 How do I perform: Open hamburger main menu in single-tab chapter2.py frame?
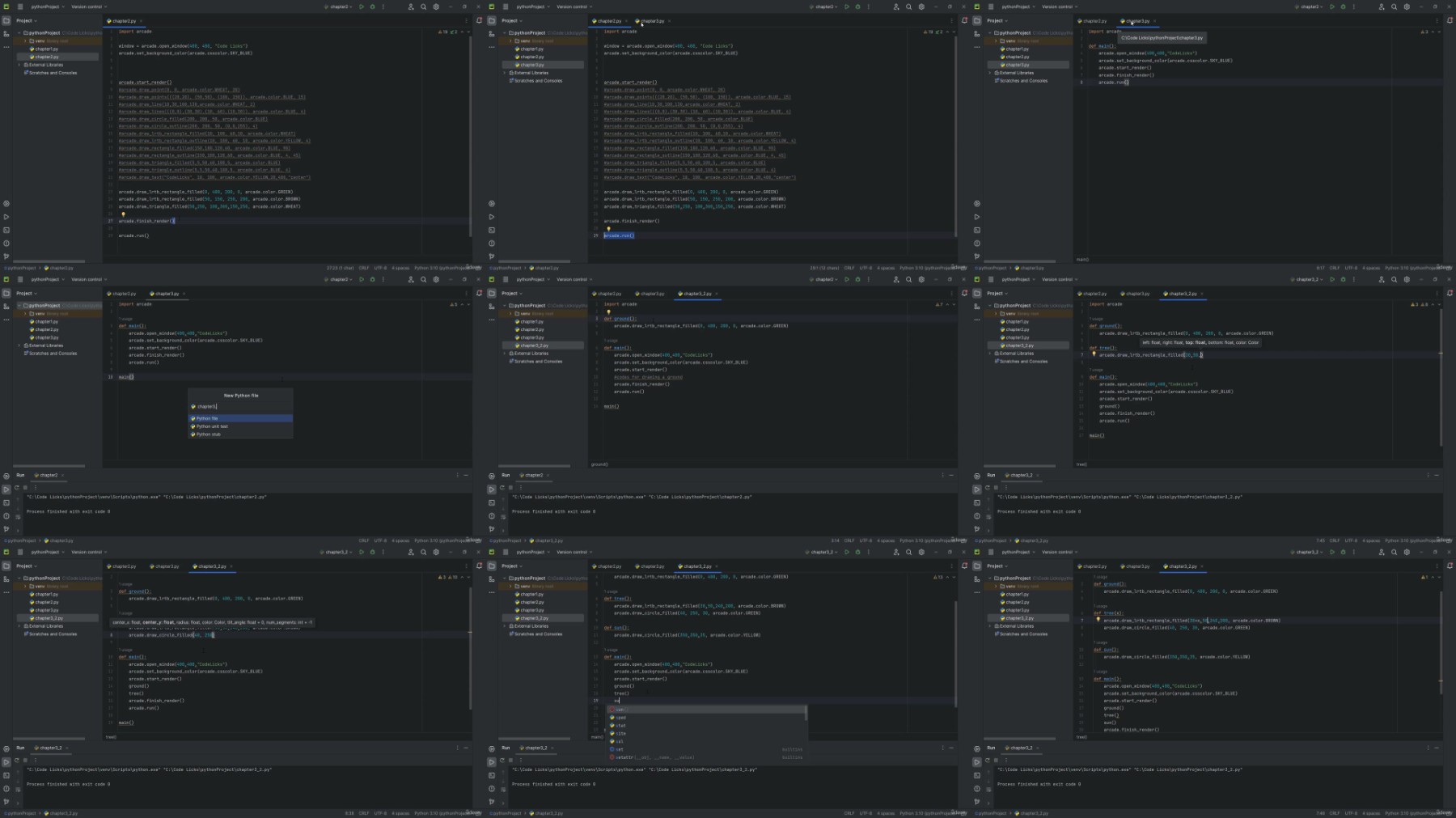pos(19,6)
